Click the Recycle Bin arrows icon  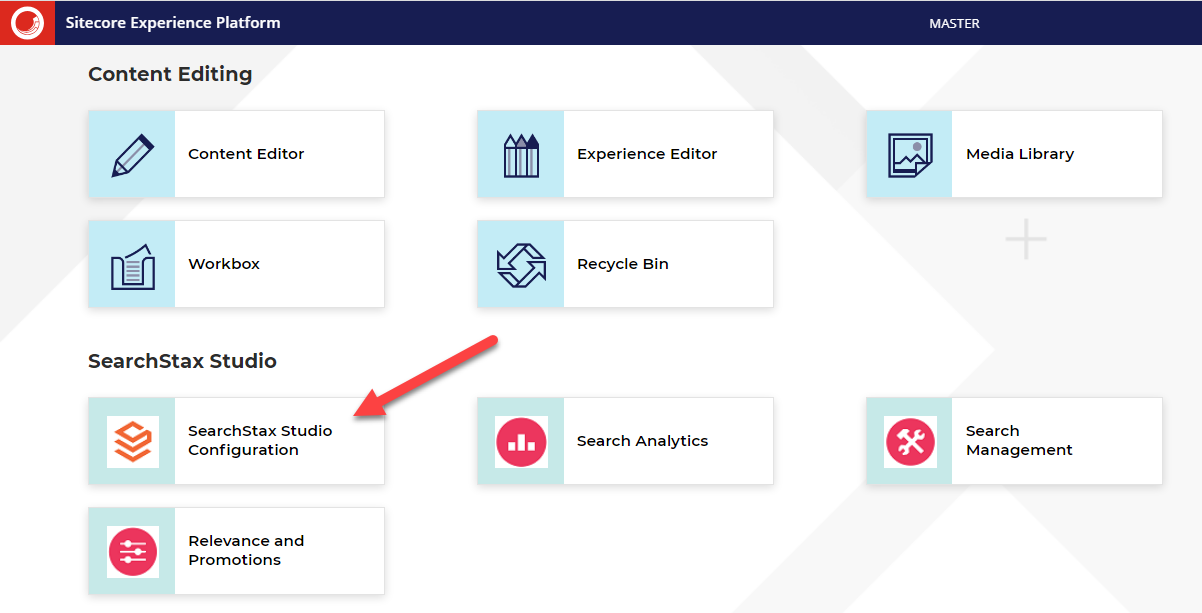point(520,264)
